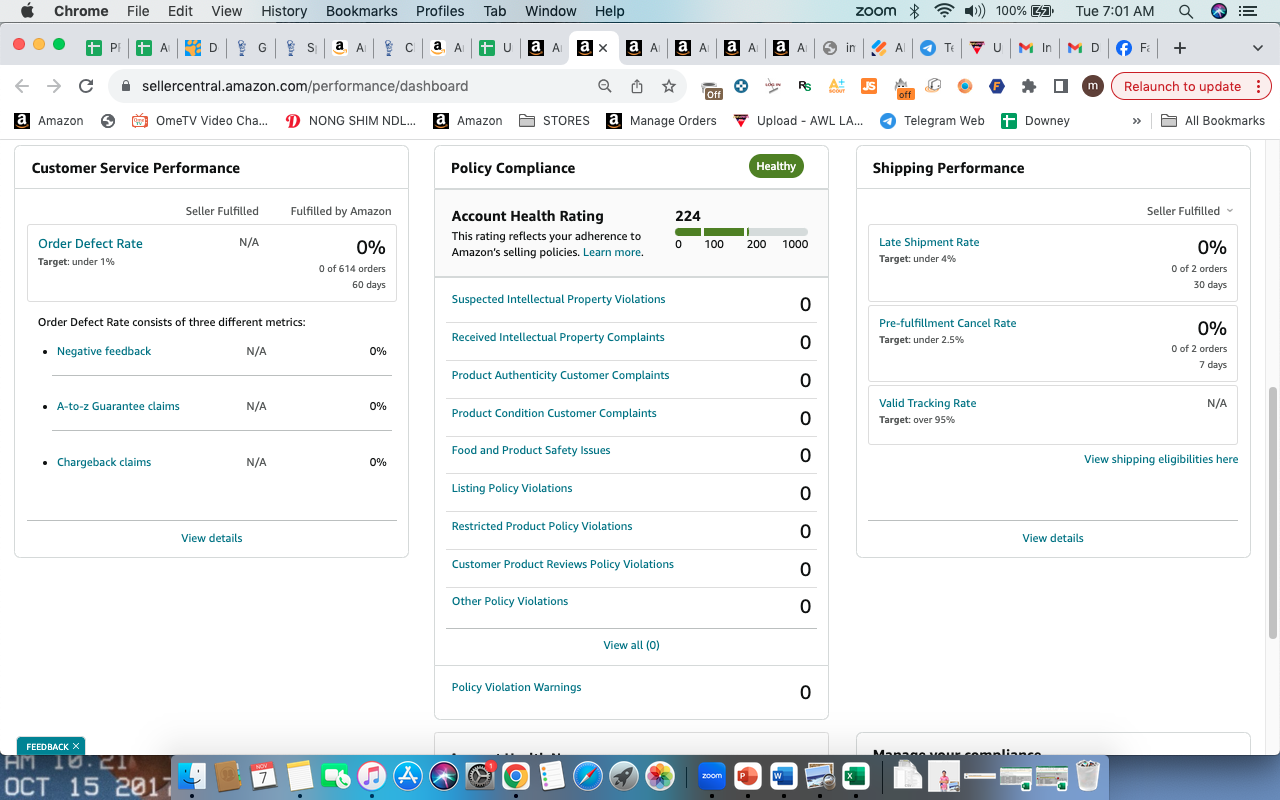Open the tab search chevron

(1258, 48)
